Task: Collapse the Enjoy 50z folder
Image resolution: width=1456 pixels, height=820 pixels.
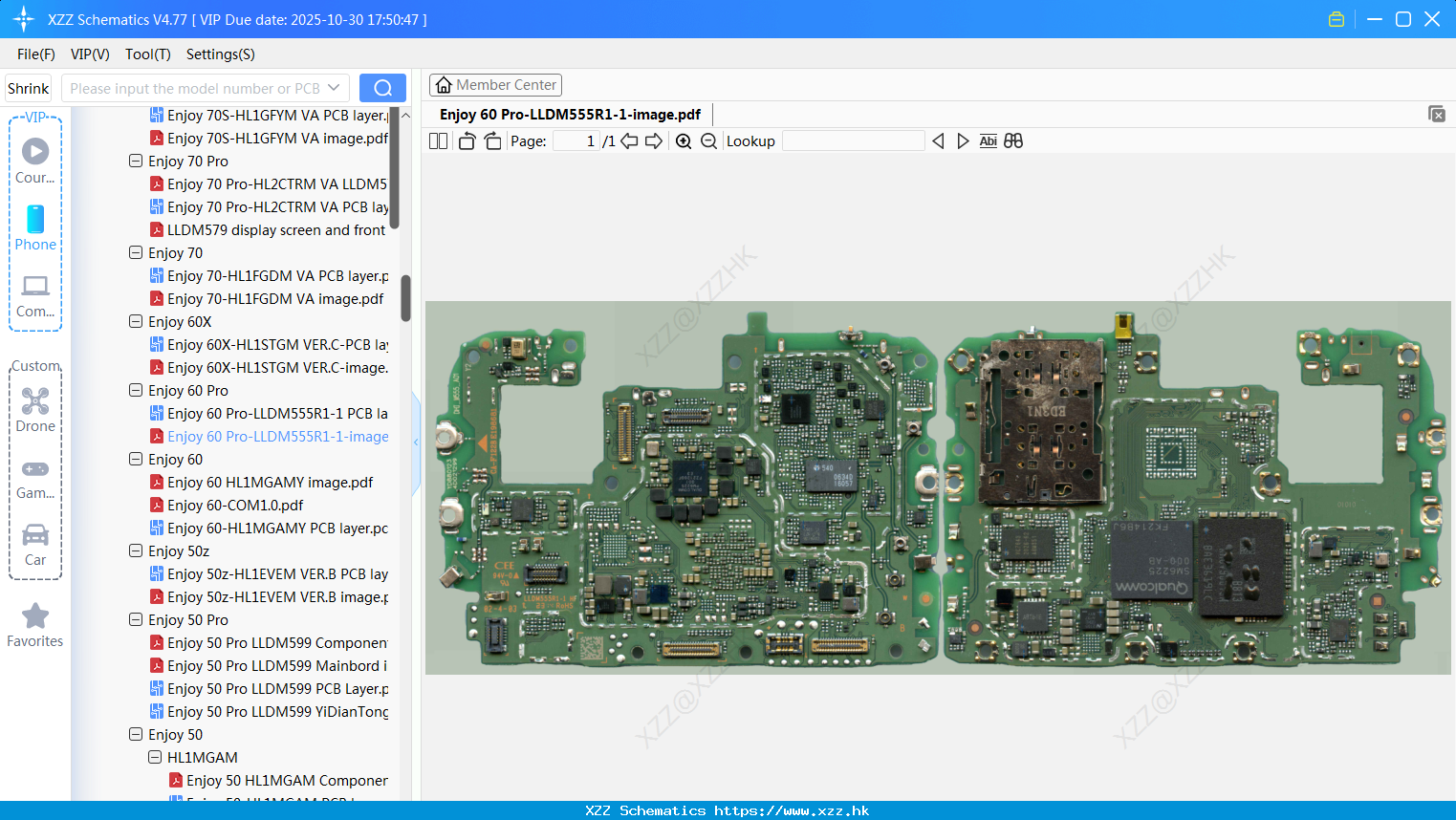Action: coord(136,550)
